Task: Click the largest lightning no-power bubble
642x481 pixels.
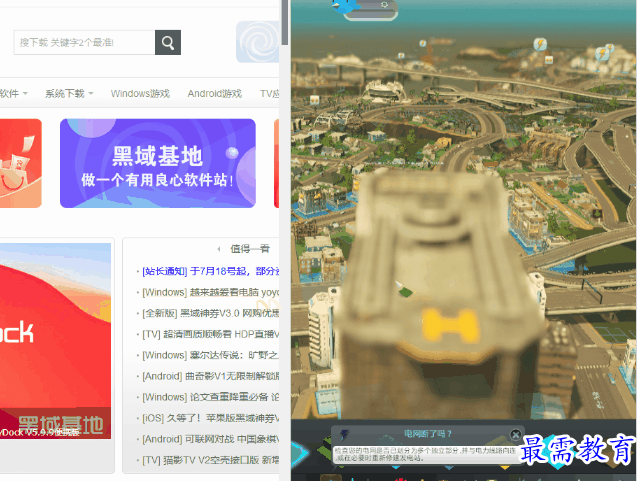Action: pos(540,44)
